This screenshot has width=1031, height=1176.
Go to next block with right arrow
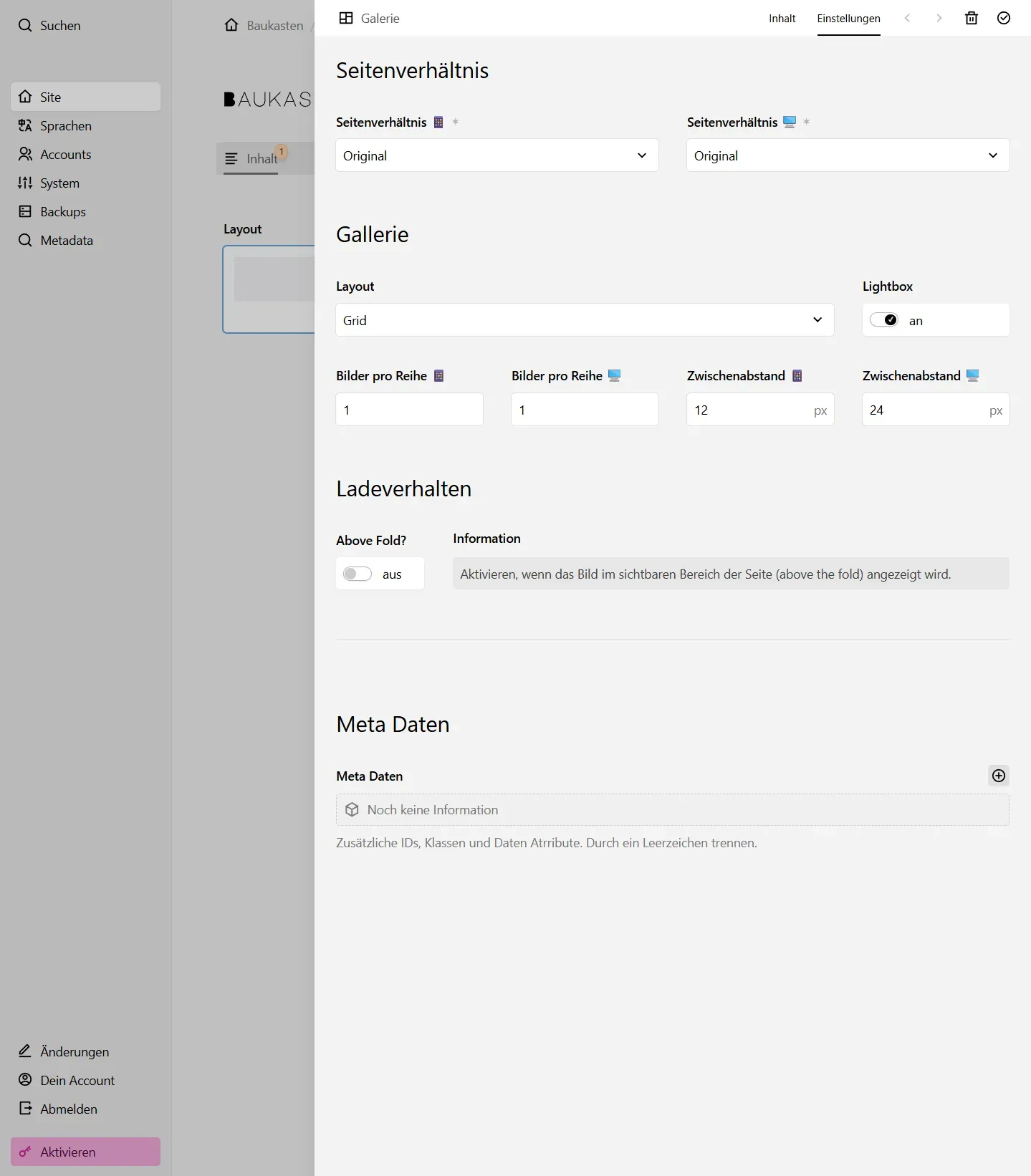(939, 19)
